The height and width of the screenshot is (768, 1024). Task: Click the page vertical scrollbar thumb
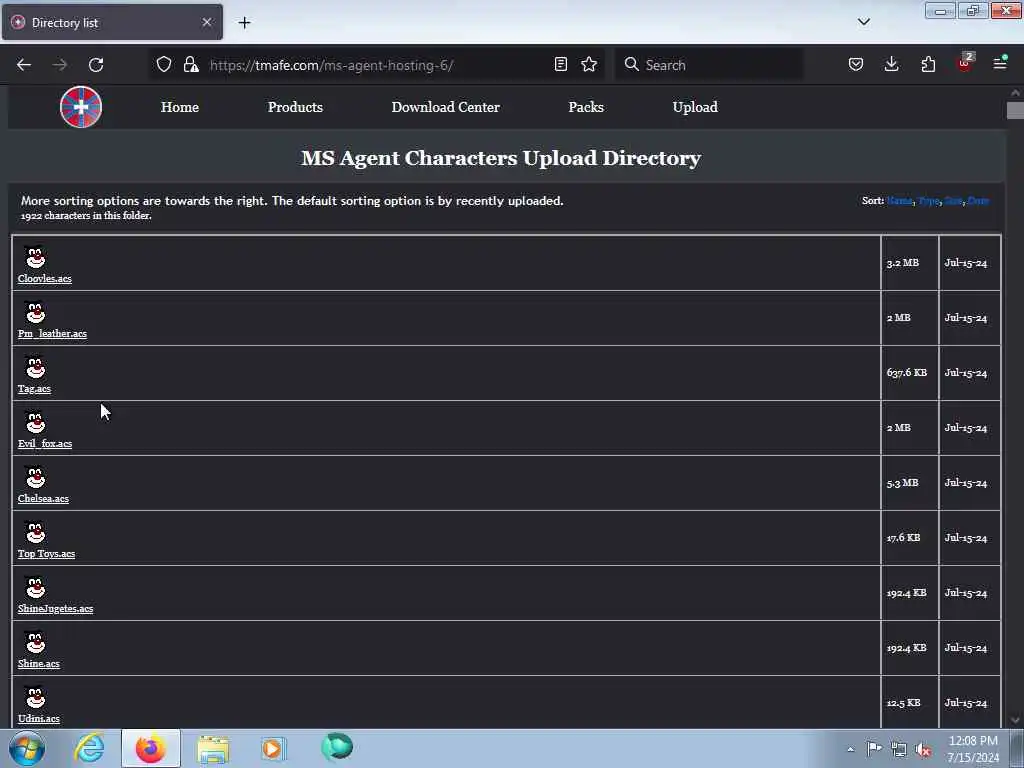coord(1015,110)
